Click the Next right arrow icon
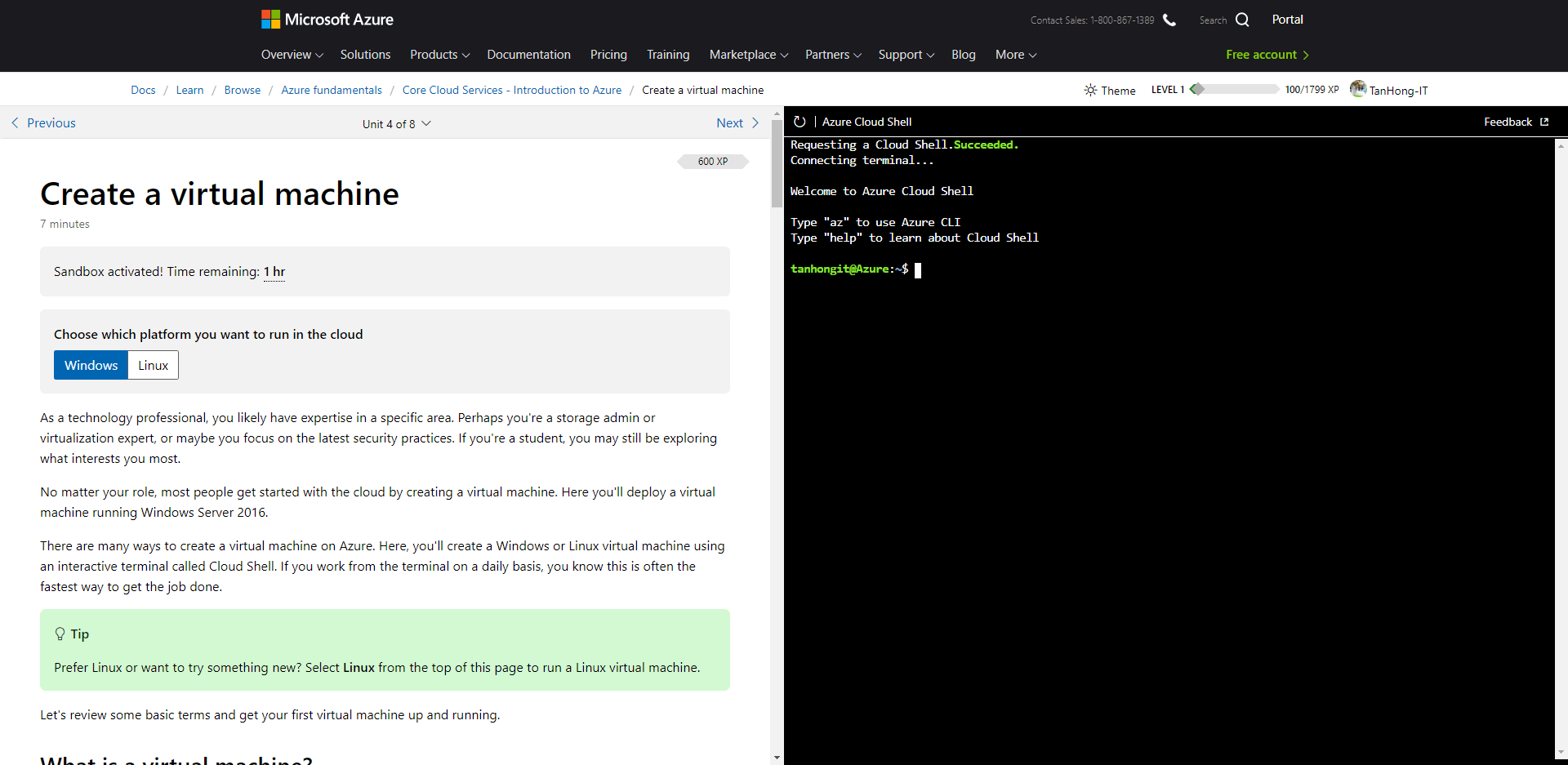Image resolution: width=1568 pixels, height=765 pixels. pyautogui.click(x=755, y=122)
